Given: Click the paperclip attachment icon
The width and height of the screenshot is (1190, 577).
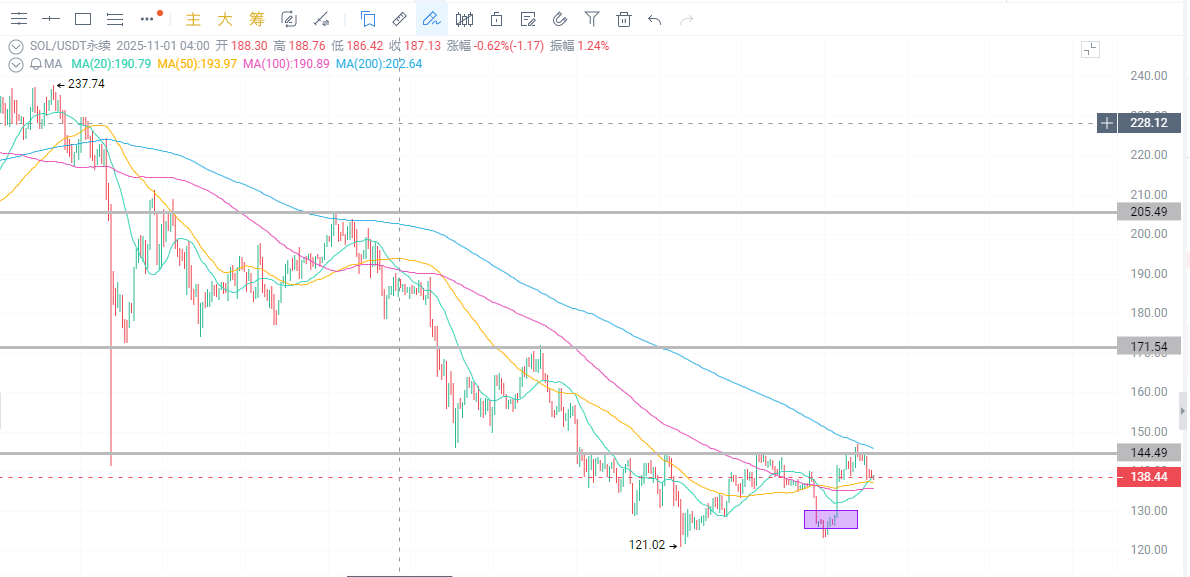Looking at the screenshot, I should coord(559,19).
